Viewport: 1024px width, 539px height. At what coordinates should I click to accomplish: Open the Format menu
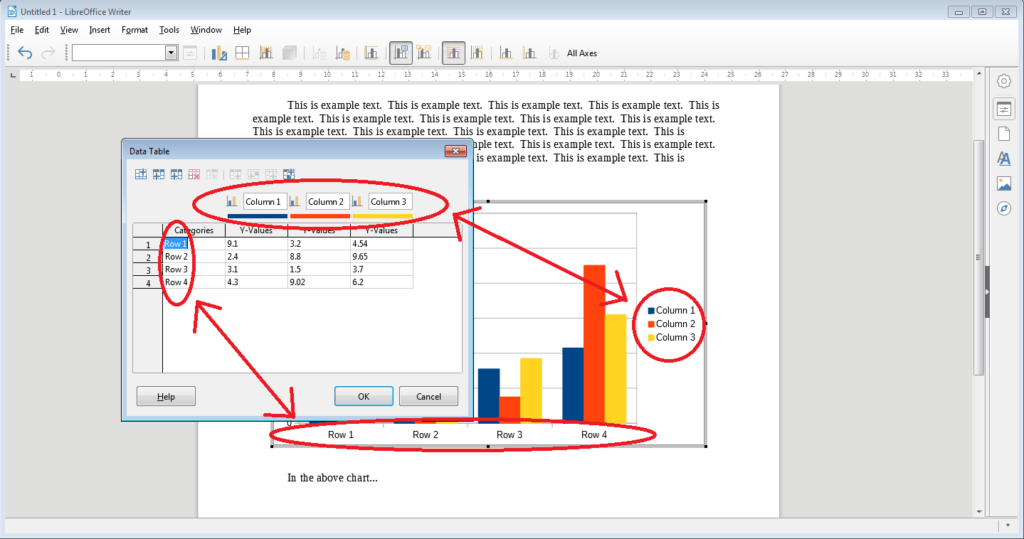point(135,29)
